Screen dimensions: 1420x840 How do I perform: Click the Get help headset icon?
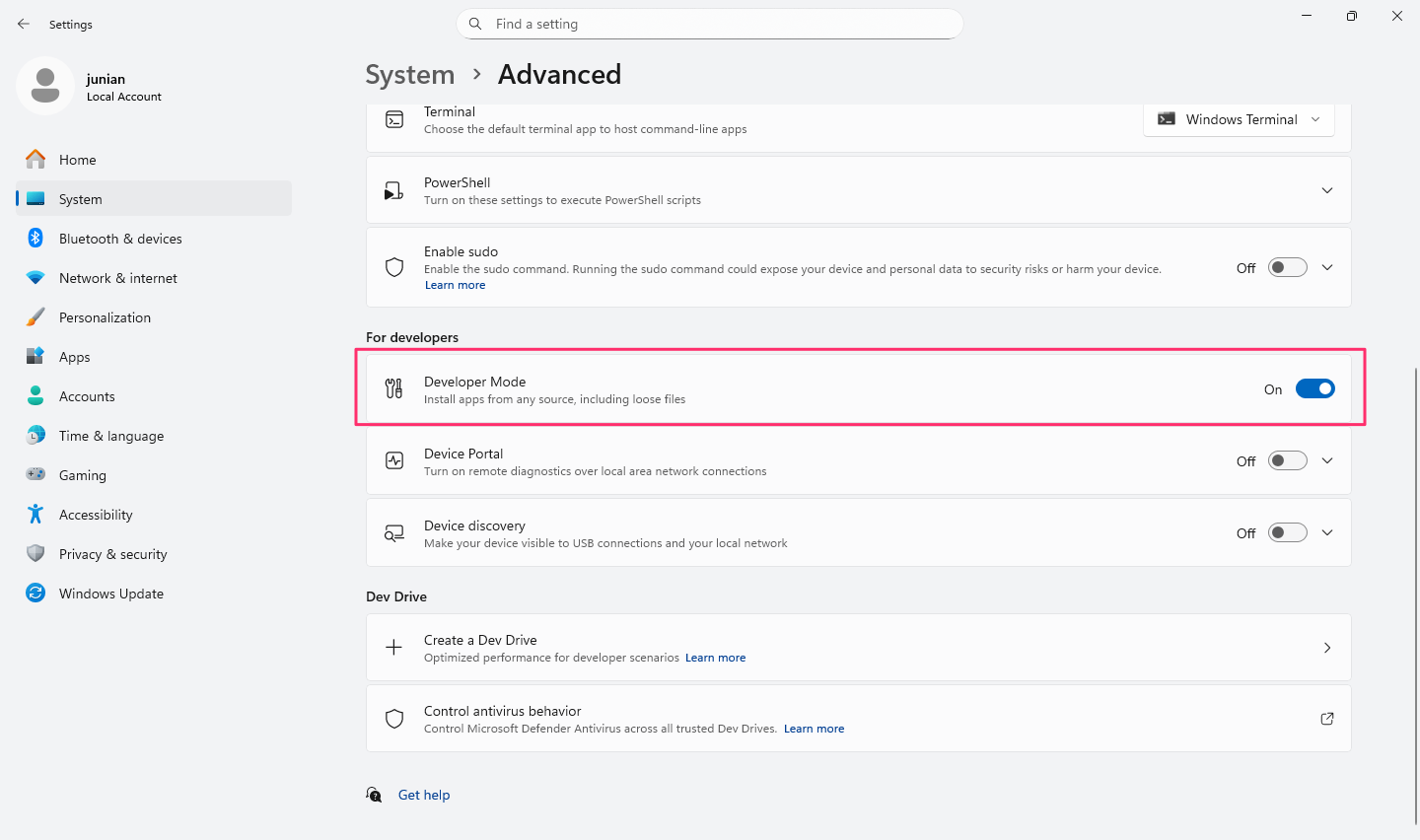[x=374, y=795]
